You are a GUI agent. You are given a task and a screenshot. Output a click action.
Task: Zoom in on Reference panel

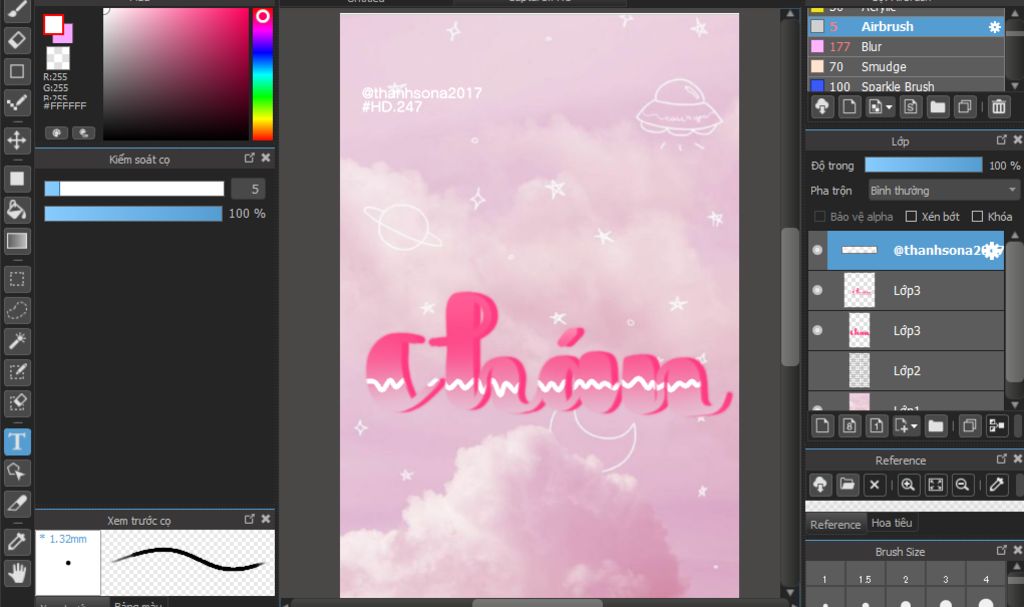908,484
